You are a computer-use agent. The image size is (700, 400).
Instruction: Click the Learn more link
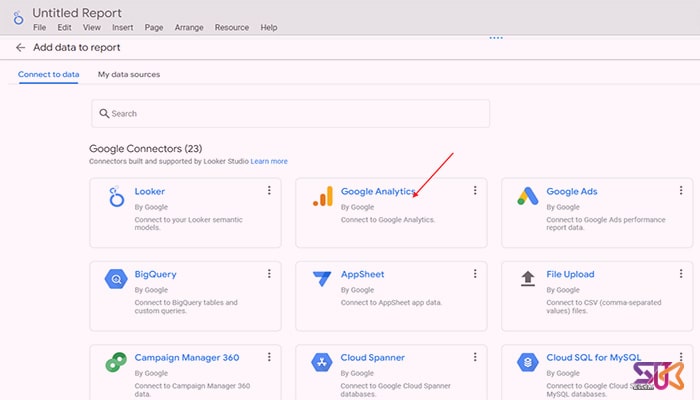pos(269,162)
